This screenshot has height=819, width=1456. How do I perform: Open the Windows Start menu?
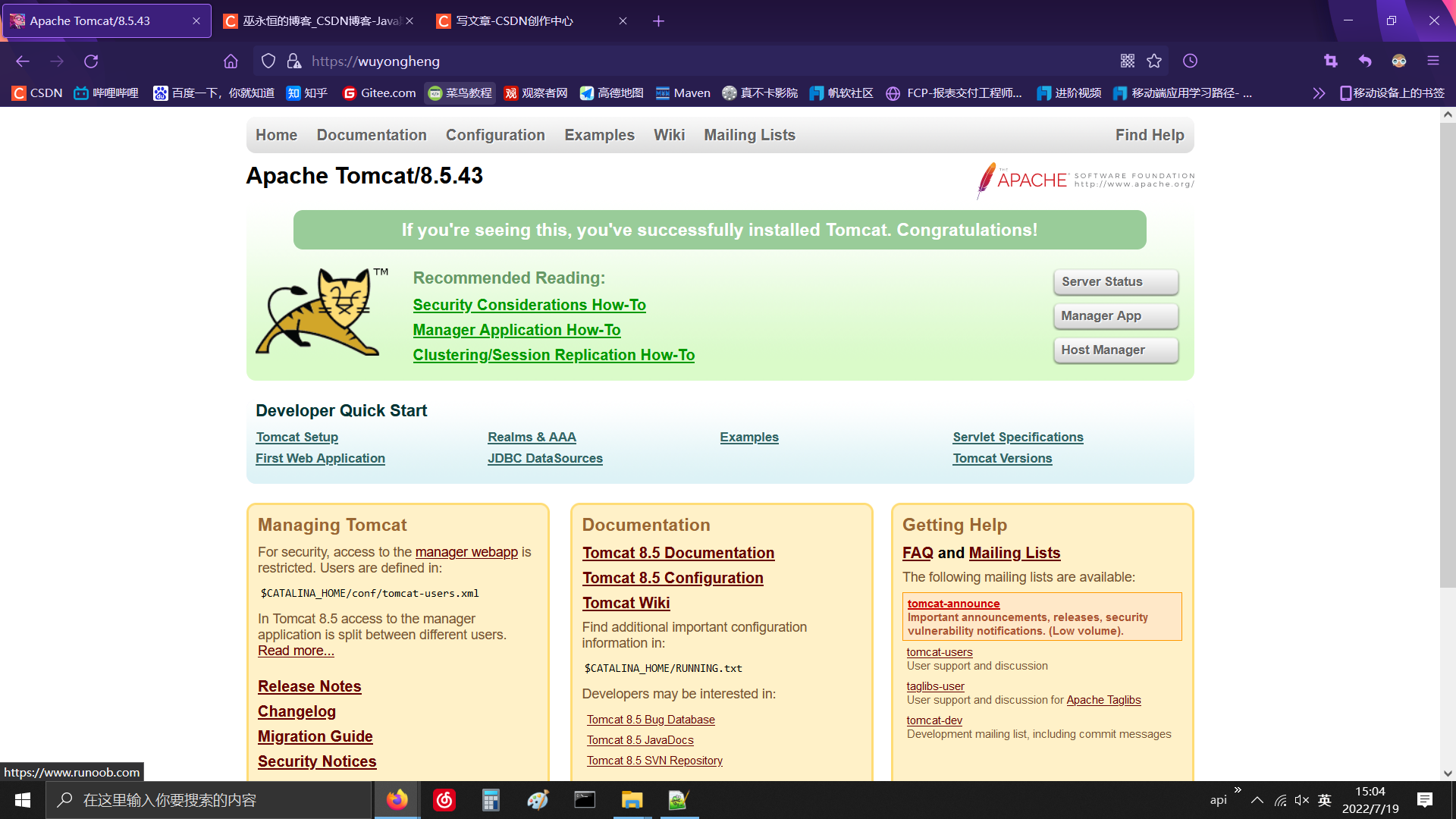(23, 800)
